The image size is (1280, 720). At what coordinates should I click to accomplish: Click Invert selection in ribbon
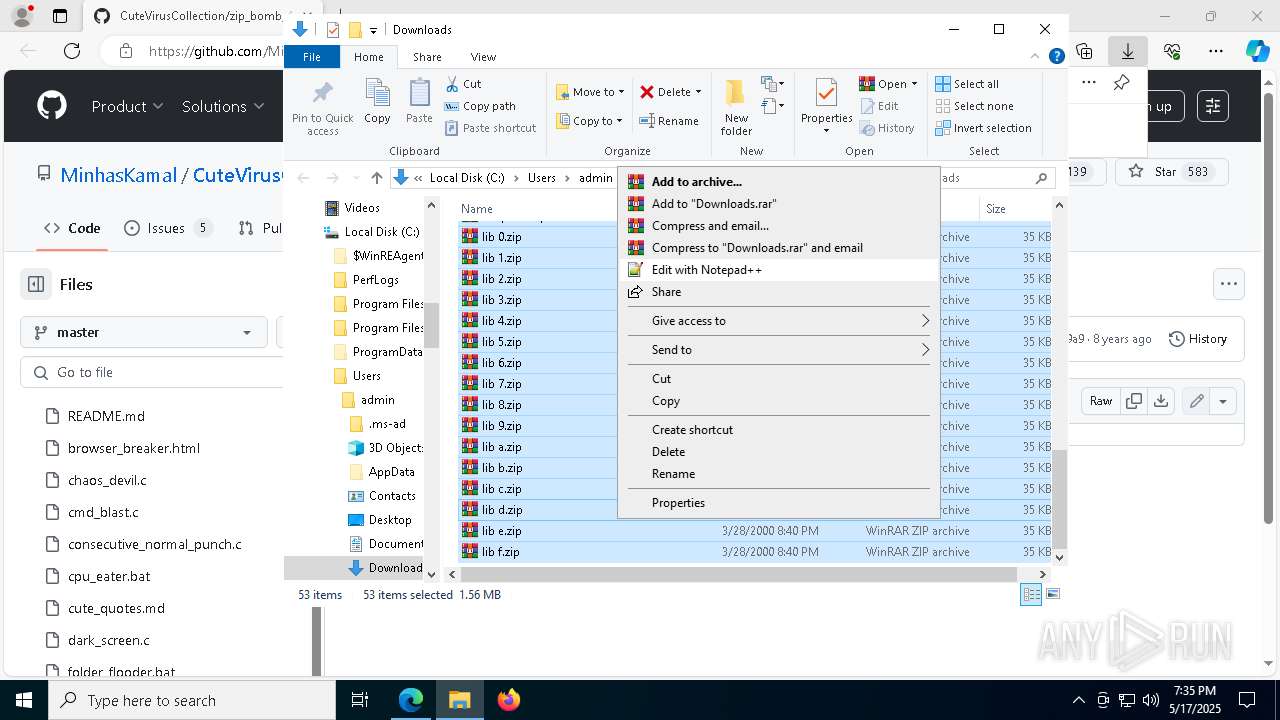point(983,128)
